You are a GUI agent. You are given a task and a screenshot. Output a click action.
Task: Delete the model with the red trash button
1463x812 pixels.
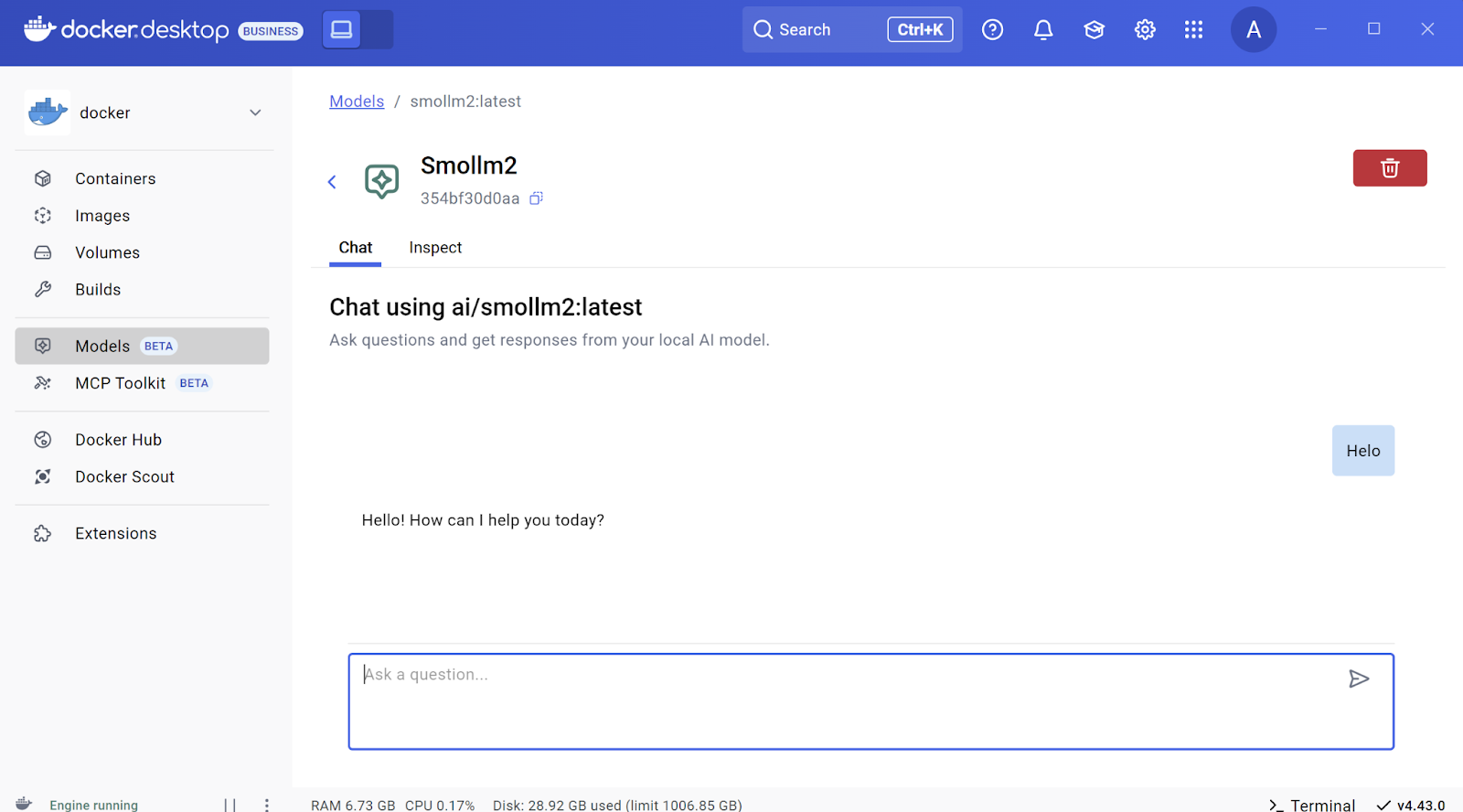(x=1390, y=168)
